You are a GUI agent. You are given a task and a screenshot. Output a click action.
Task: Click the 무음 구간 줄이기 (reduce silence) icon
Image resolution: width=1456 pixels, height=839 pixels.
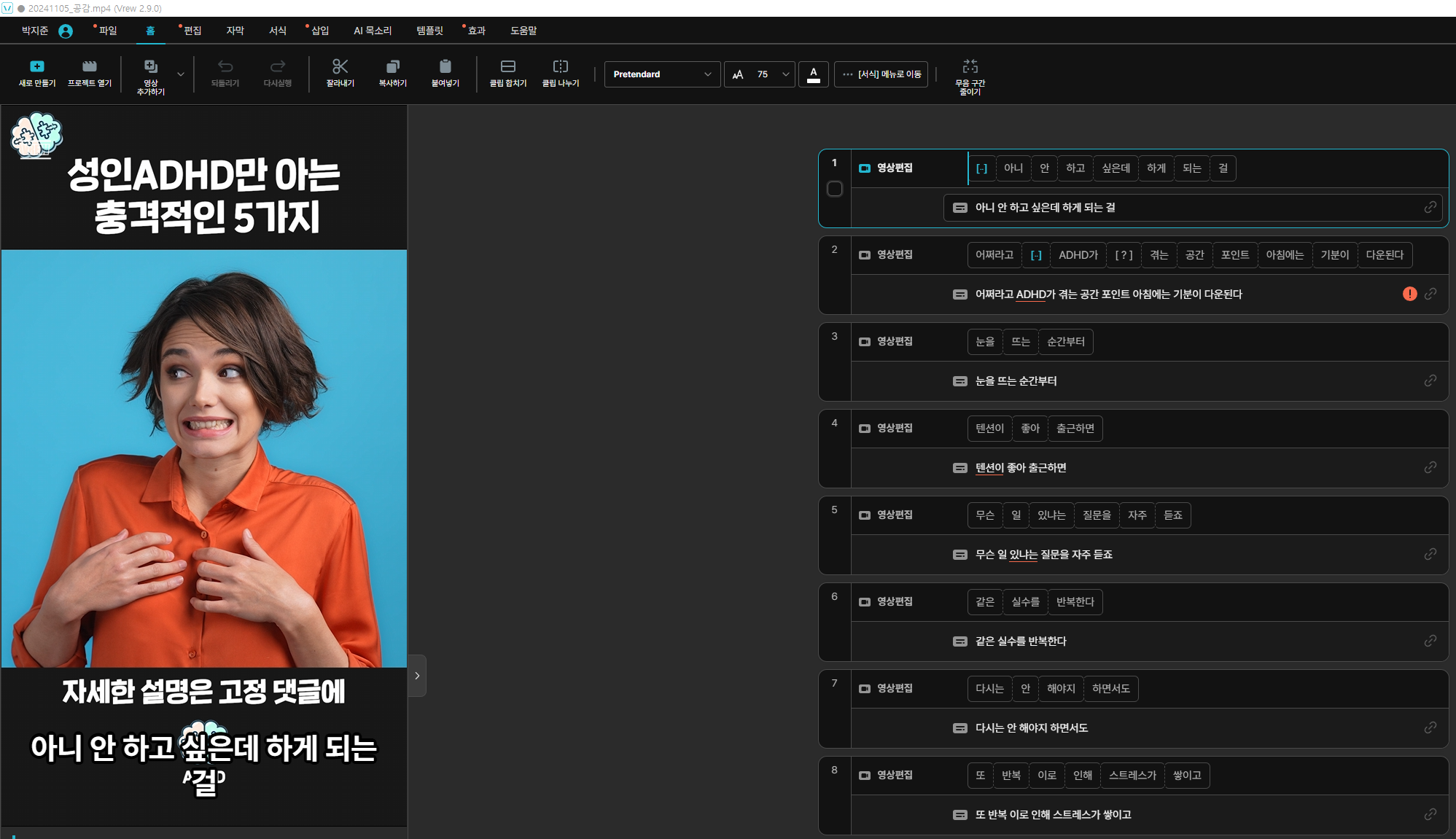pyautogui.click(x=970, y=66)
